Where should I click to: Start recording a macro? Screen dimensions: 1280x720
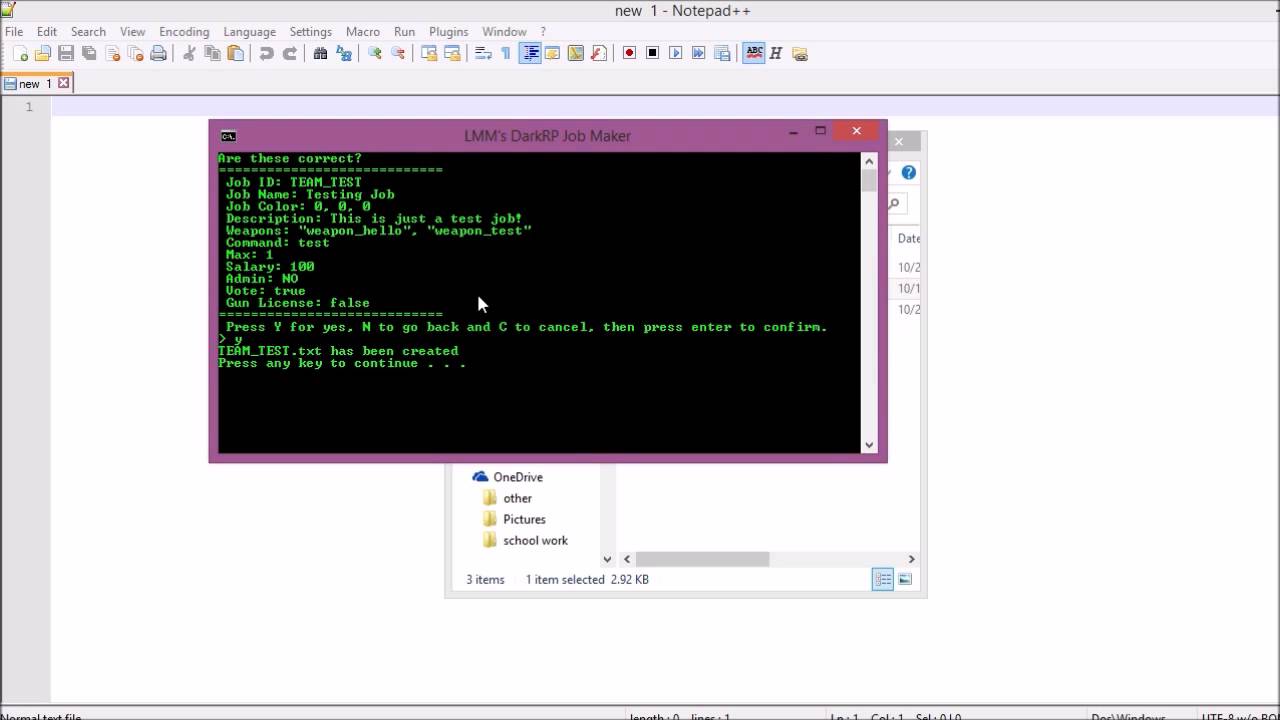629,54
